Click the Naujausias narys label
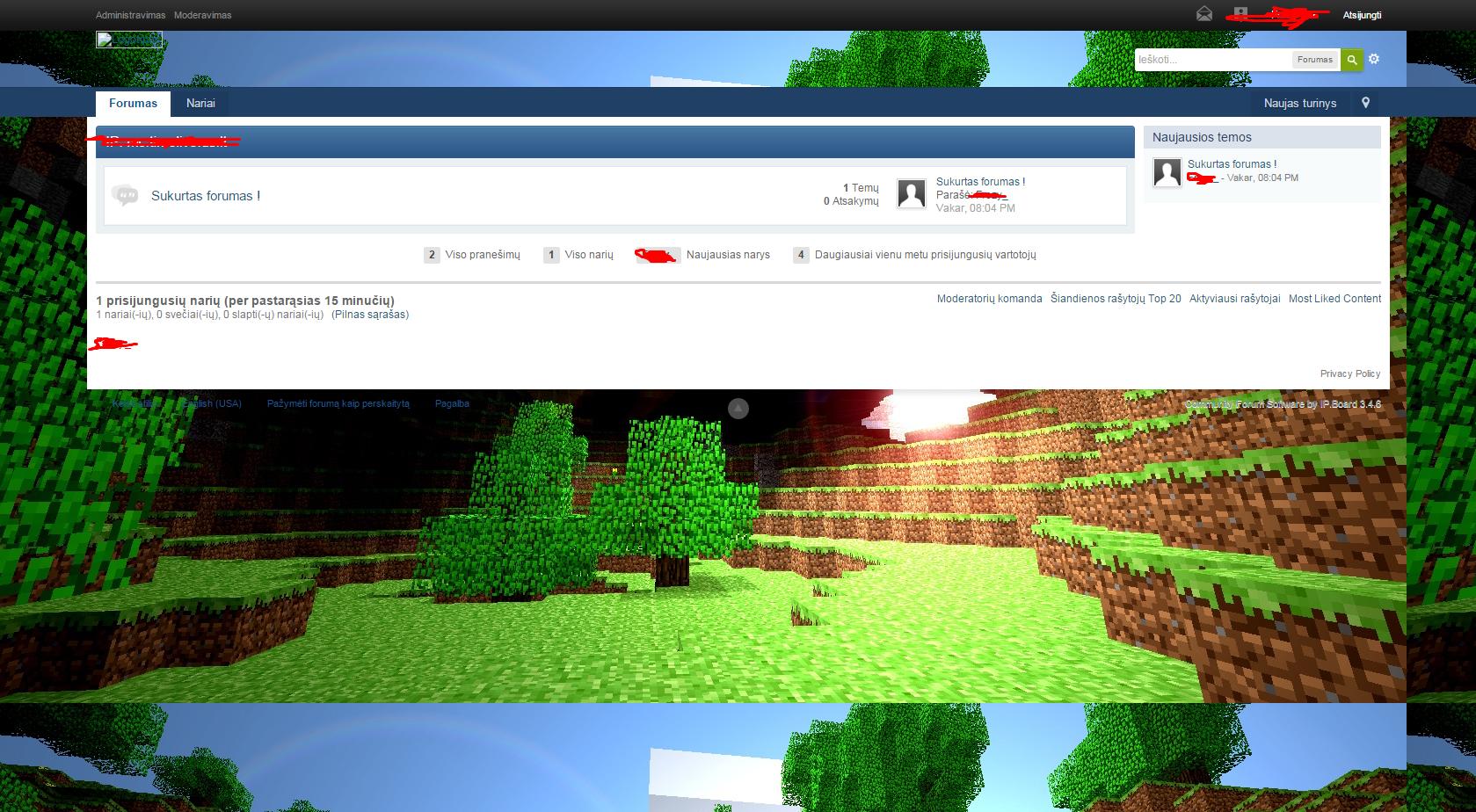Screen dimensions: 1476x812 pos(728,255)
